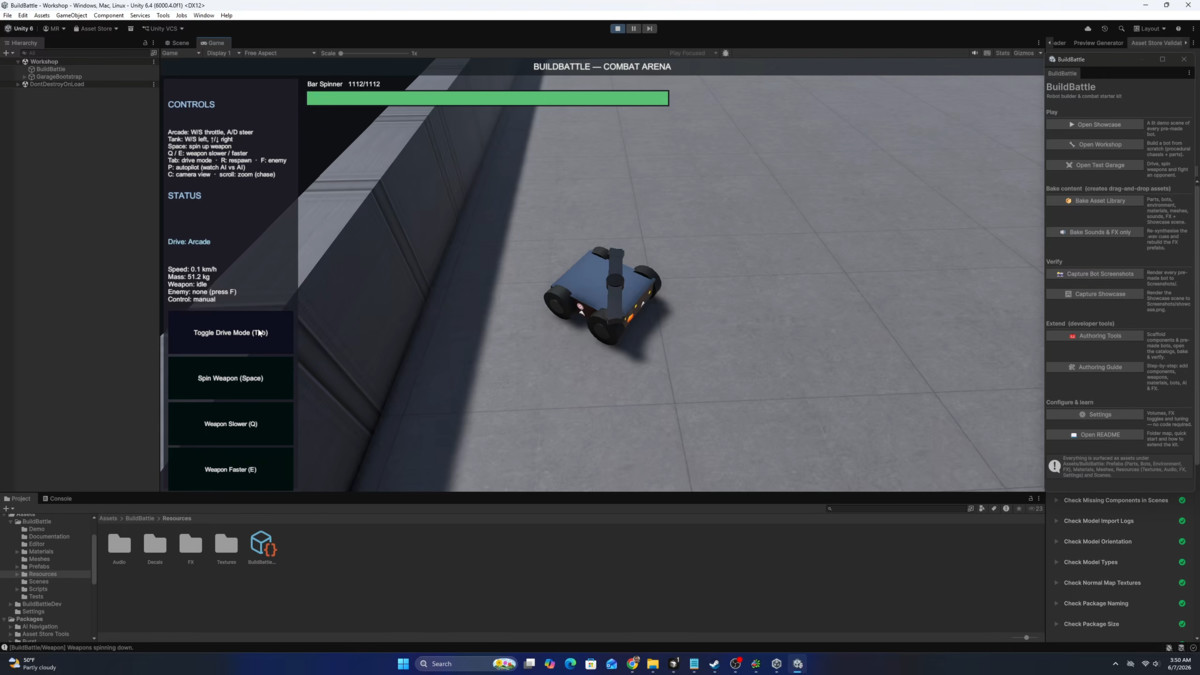Open the Play Focused dropdown
This screenshot has width=1200, height=675.
[693, 53]
